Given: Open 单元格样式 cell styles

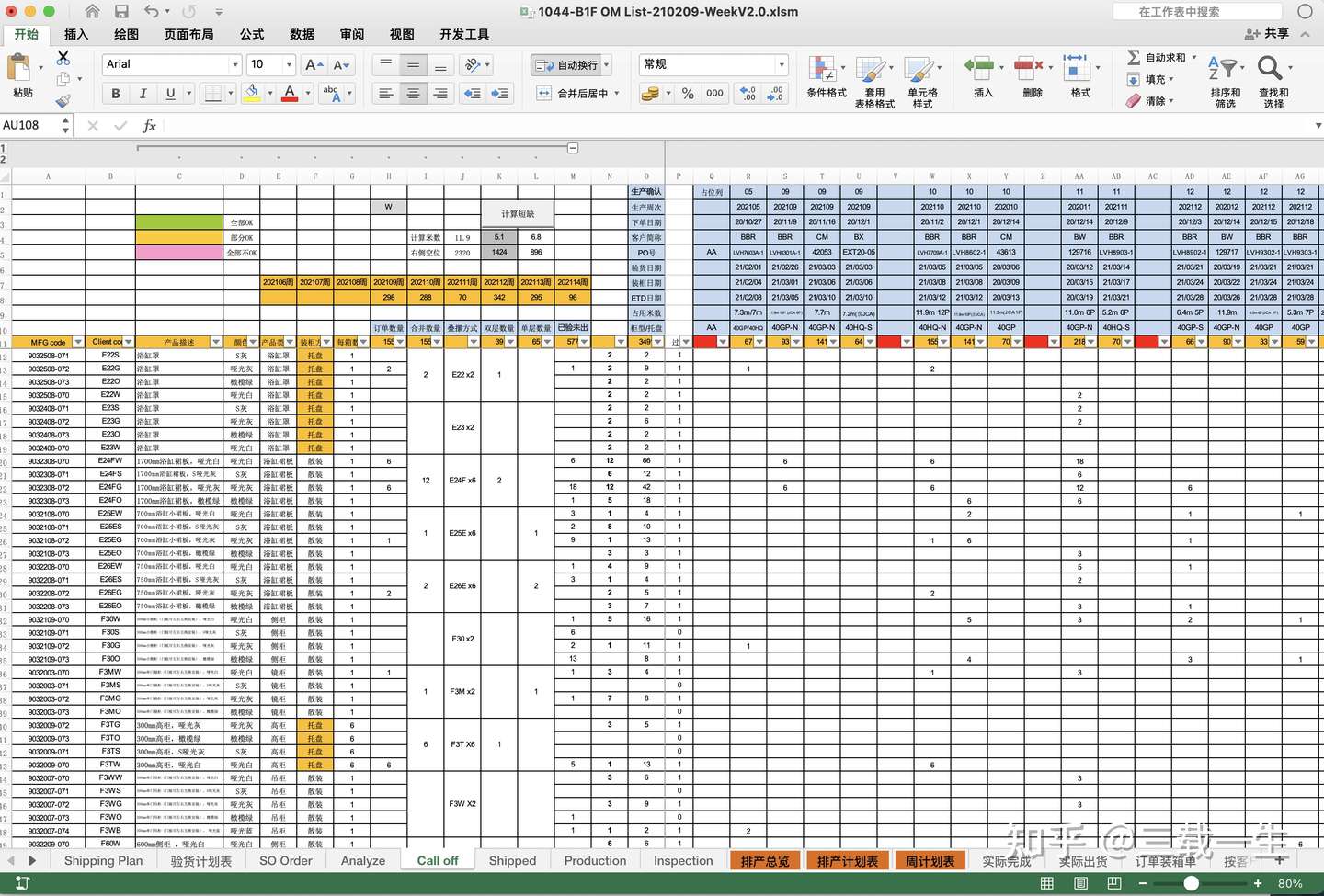Looking at the screenshot, I should [x=922, y=83].
